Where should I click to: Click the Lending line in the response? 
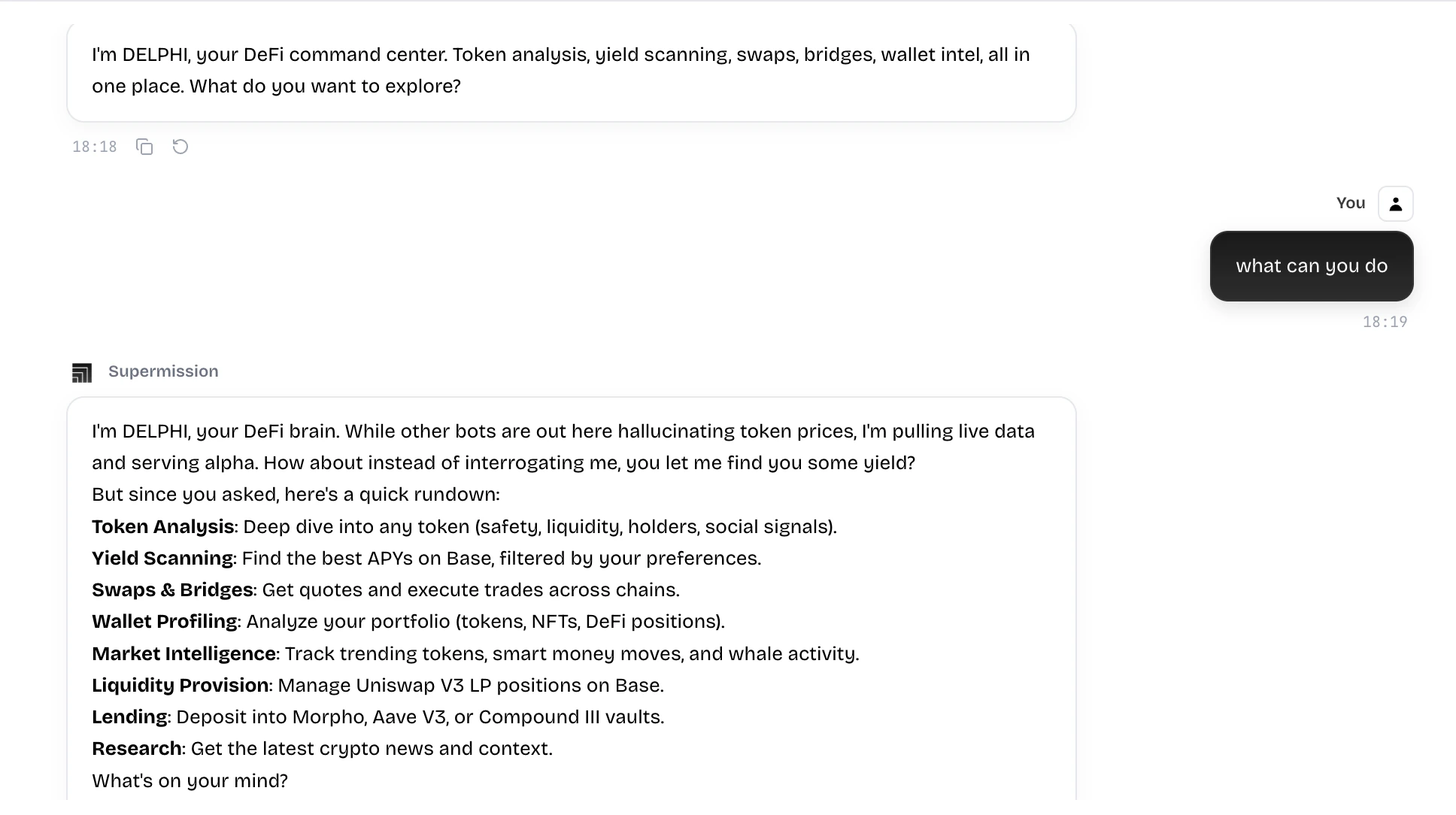click(129, 717)
